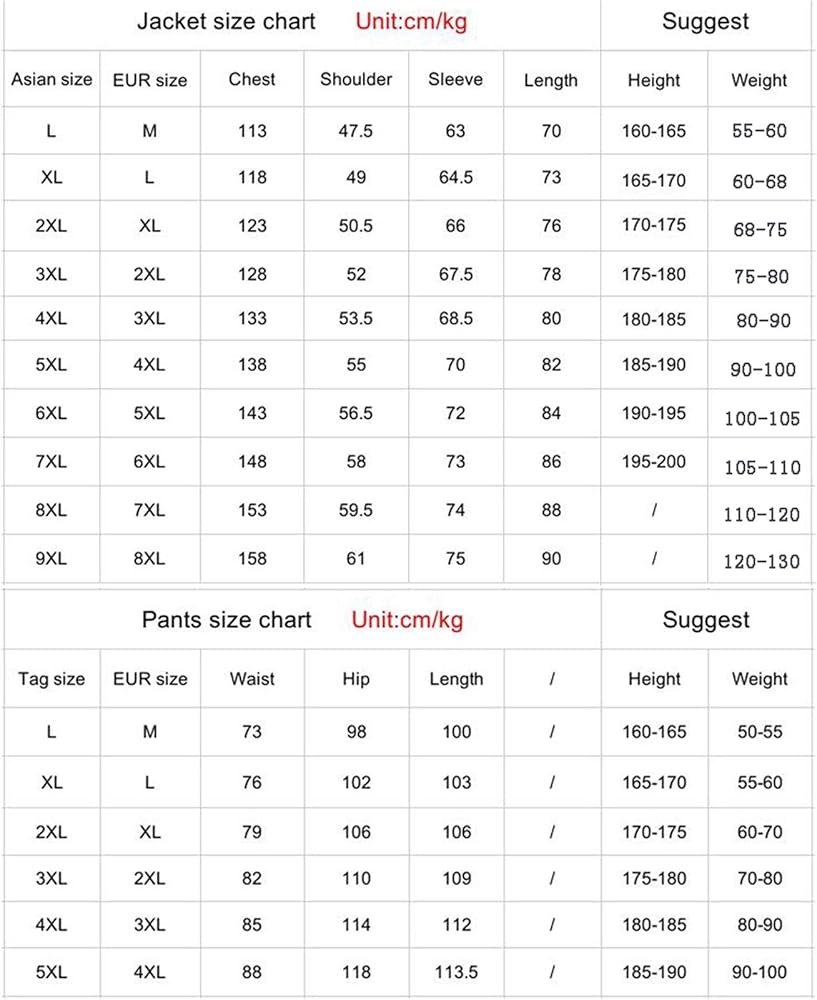Click pants length value 113.5
The height and width of the screenshot is (1000, 817).
(456, 972)
